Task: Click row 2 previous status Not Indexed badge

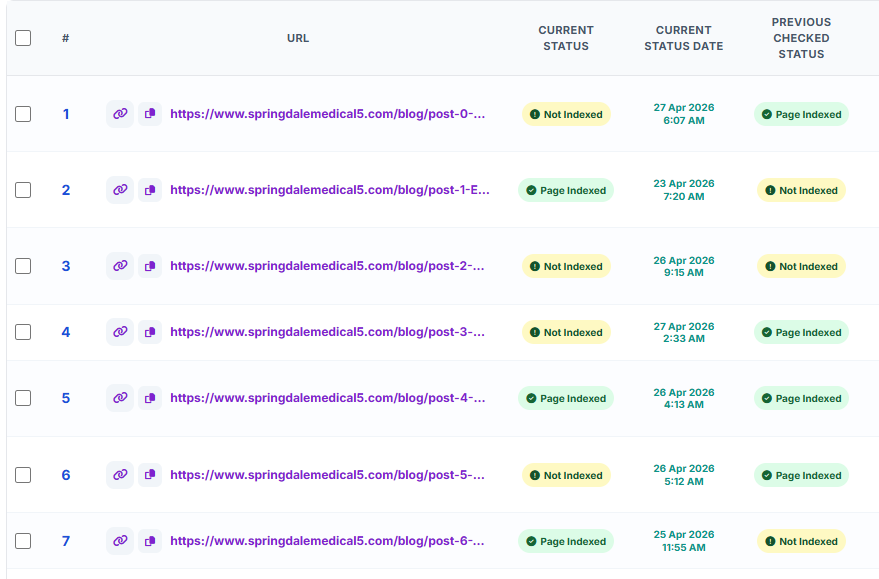Action: pyautogui.click(x=801, y=191)
